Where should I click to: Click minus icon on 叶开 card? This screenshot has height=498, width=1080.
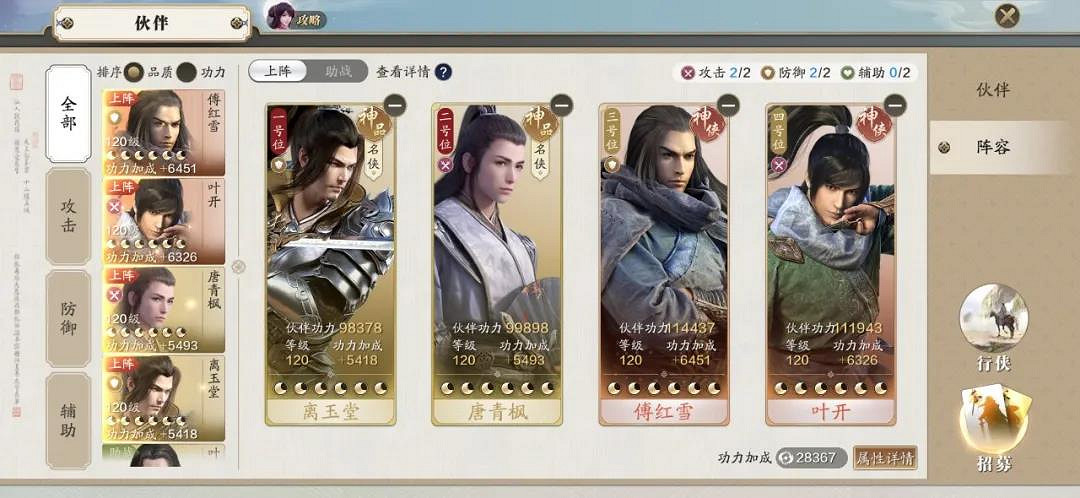point(895,105)
